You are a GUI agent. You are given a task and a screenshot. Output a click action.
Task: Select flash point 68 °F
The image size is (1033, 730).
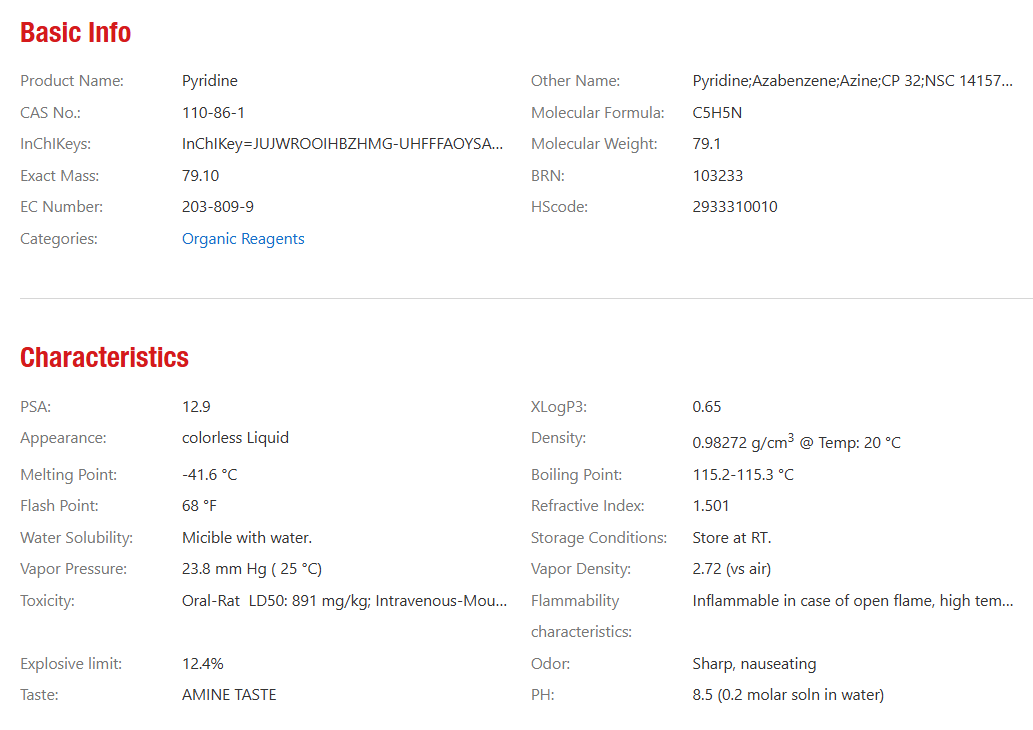pos(199,505)
